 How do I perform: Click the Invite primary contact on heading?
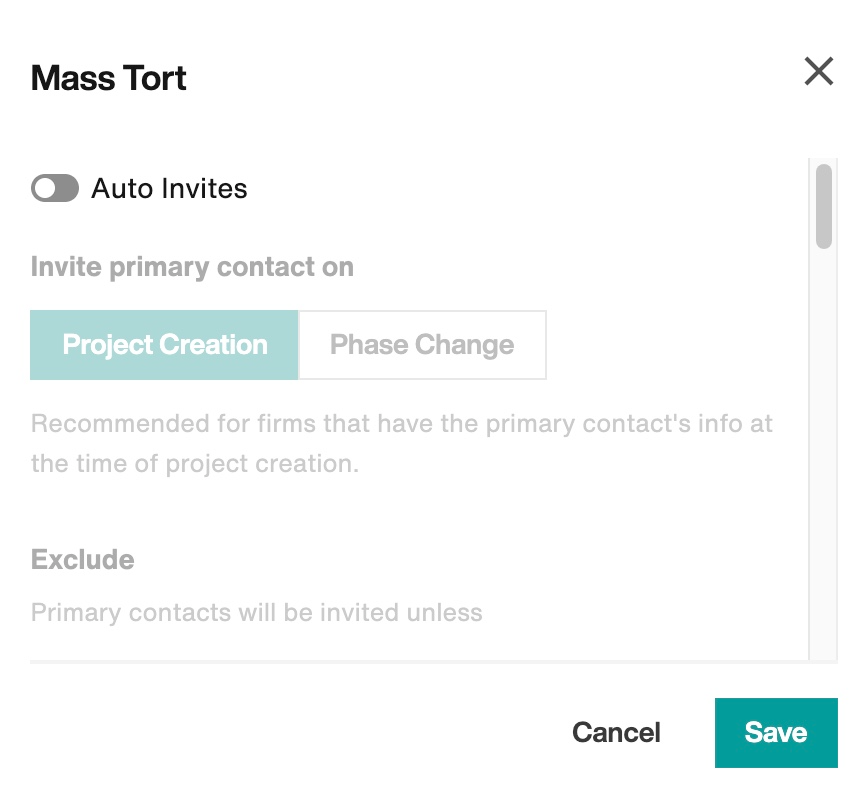192,267
